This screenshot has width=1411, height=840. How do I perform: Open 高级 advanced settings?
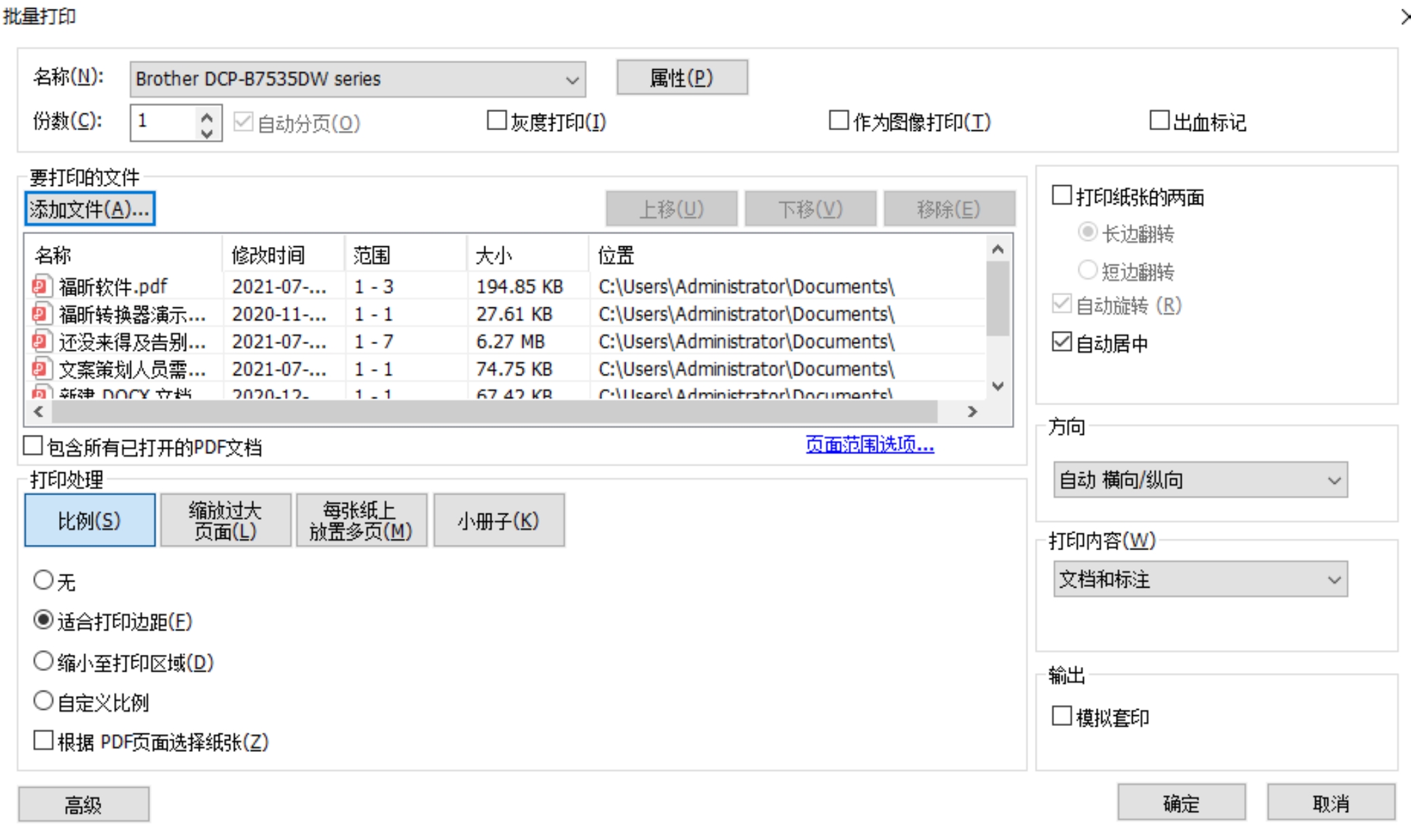pos(83,804)
